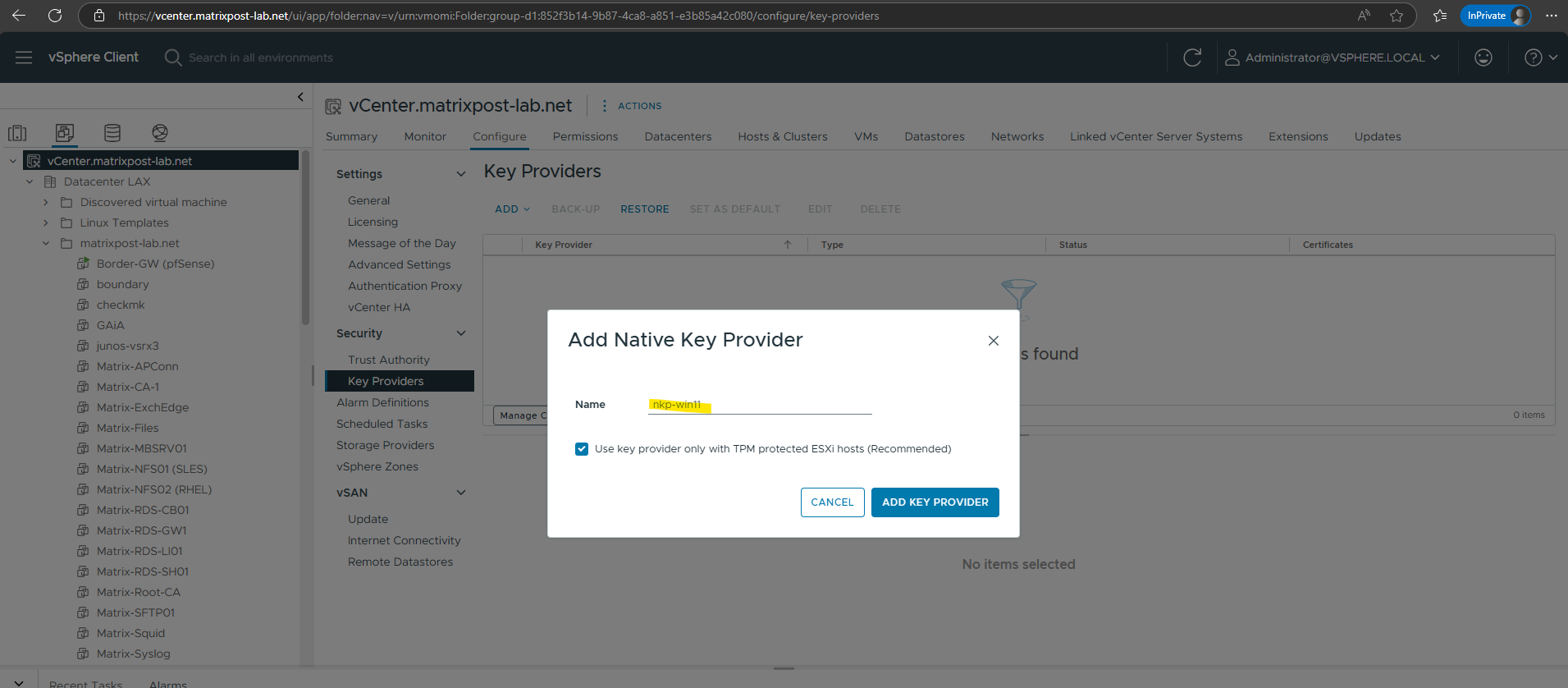This screenshot has height=688, width=1568.
Task: Switch to Networking inventory icon
Action: [160, 133]
